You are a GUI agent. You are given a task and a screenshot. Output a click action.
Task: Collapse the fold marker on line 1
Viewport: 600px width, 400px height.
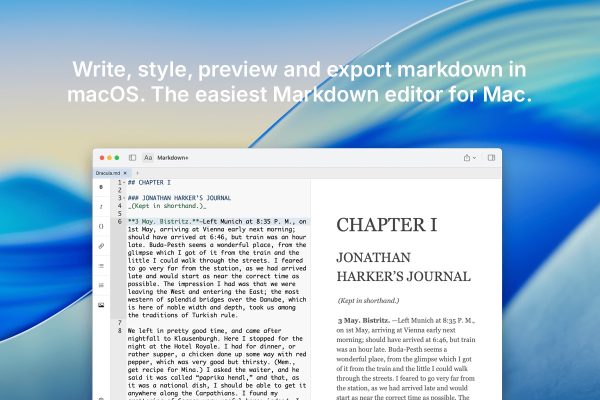124,183
